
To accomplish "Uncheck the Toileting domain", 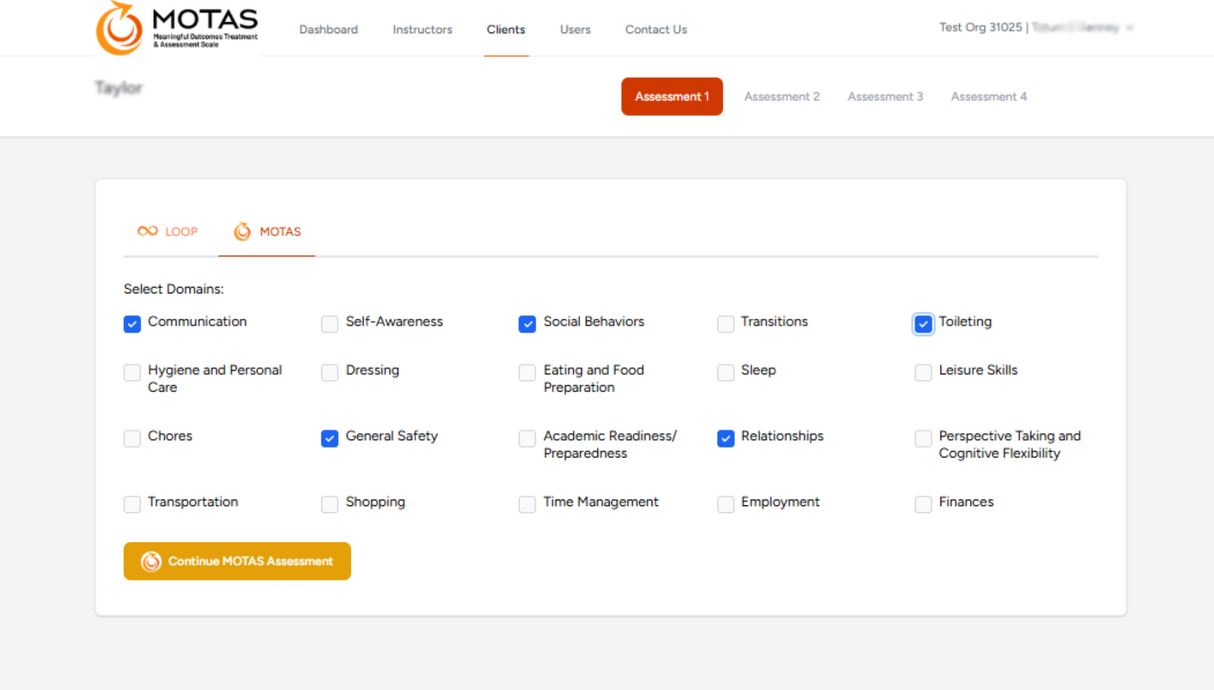I will [x=923, y=324].
